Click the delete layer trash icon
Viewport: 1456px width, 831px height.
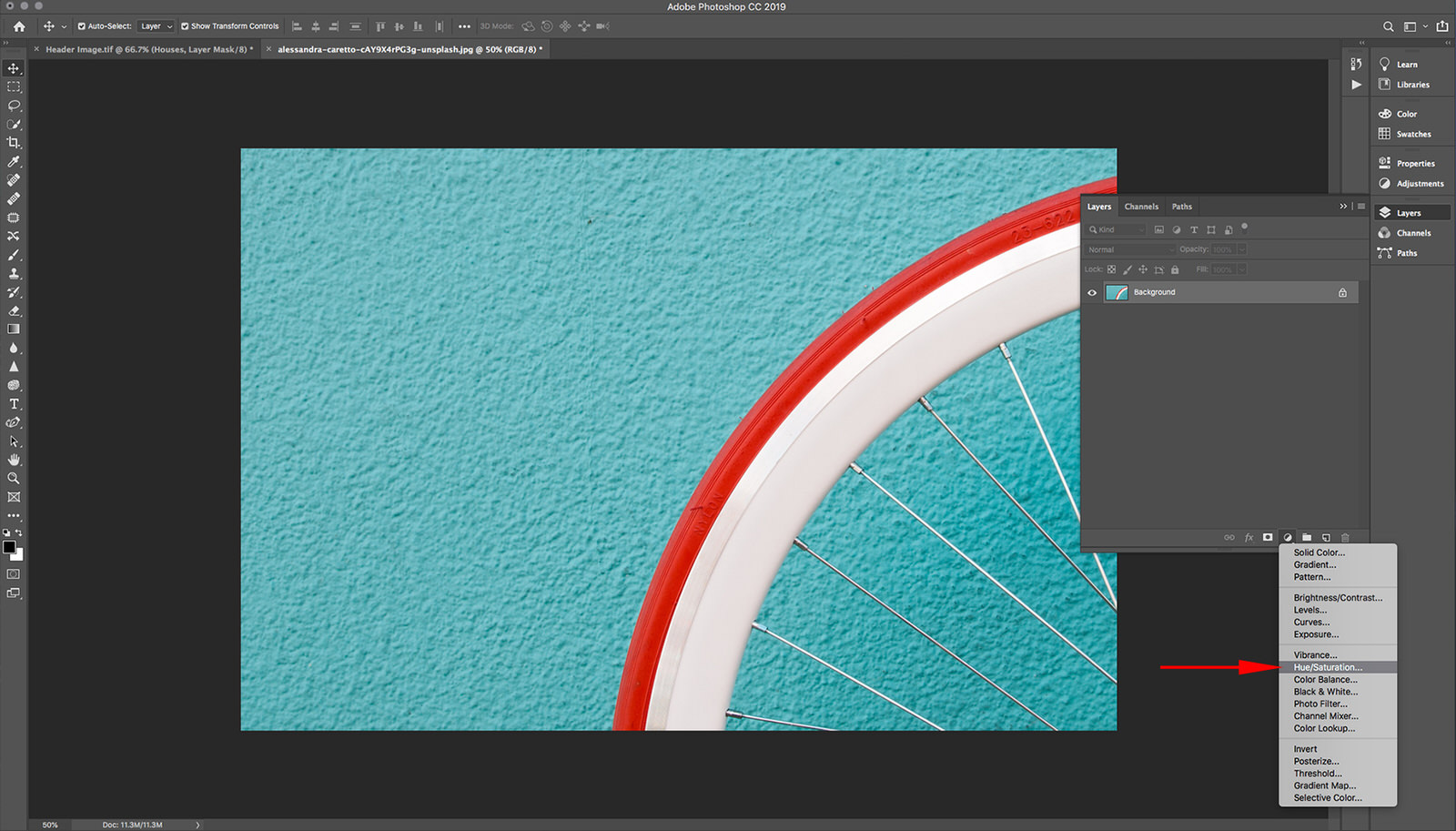[1345, 538]
